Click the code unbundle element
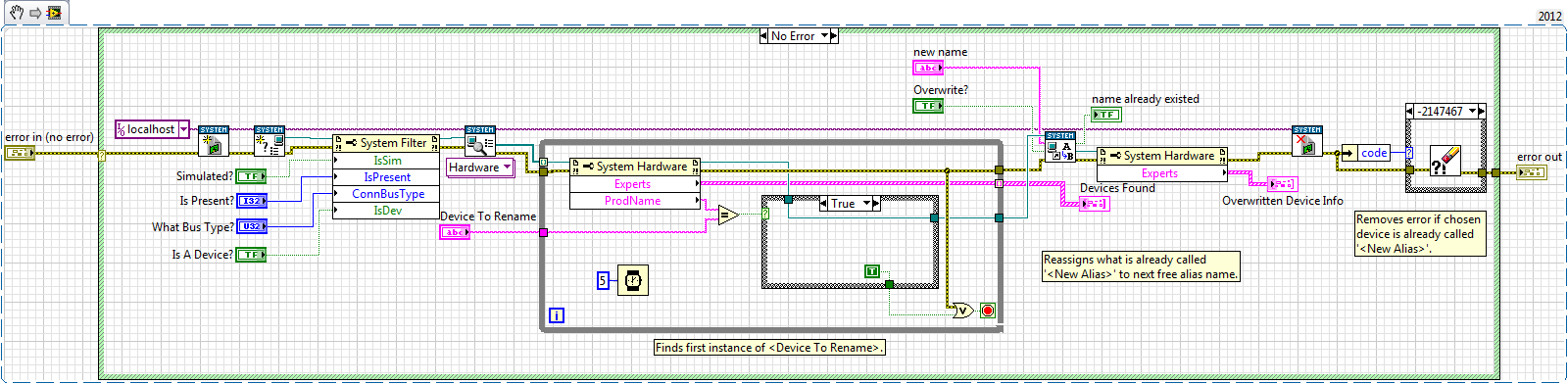The width and height of the screenshot is (1568, 384). click(1374, 153)
